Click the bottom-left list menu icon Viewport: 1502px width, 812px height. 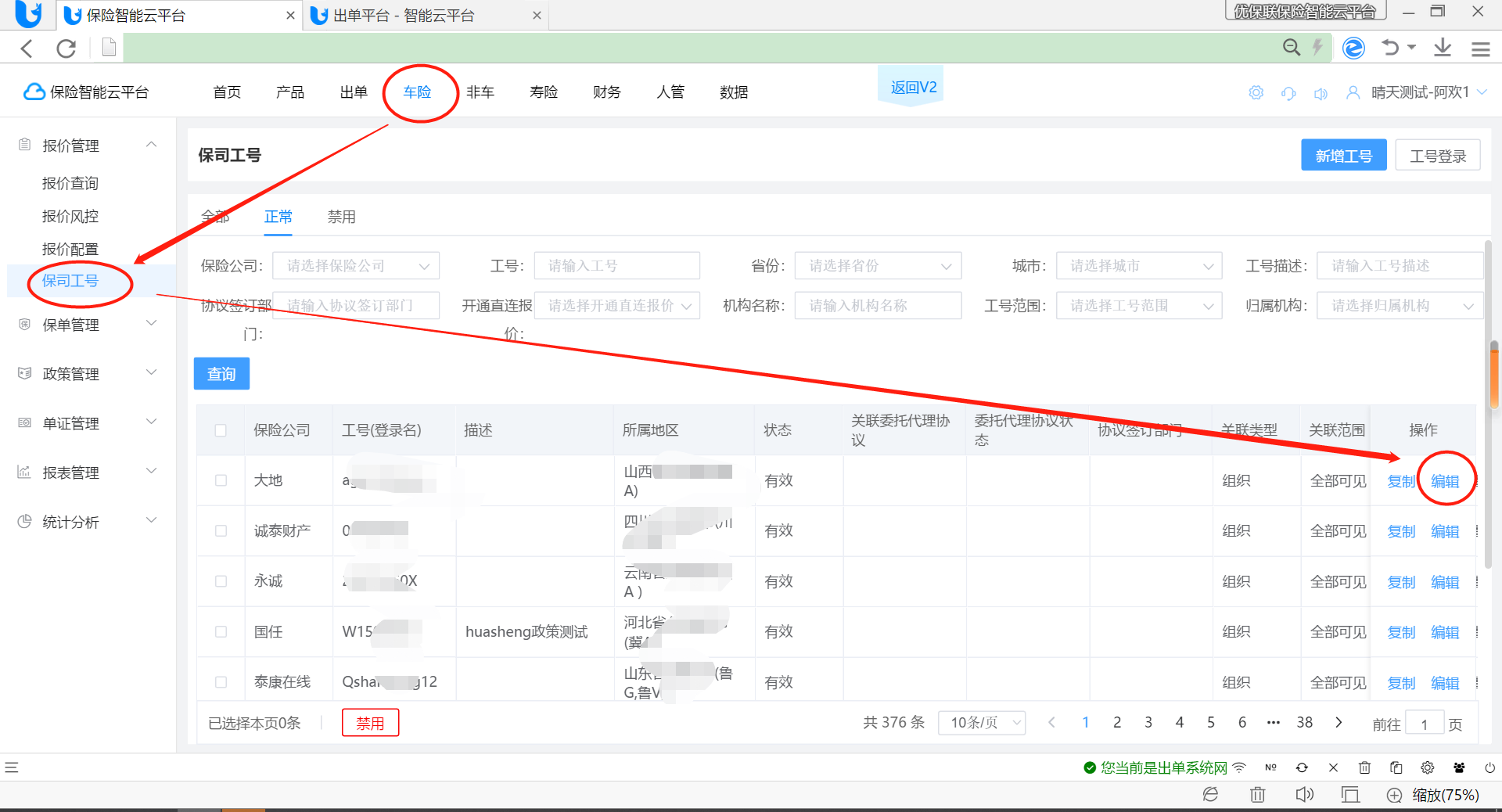tap(11, 767)
